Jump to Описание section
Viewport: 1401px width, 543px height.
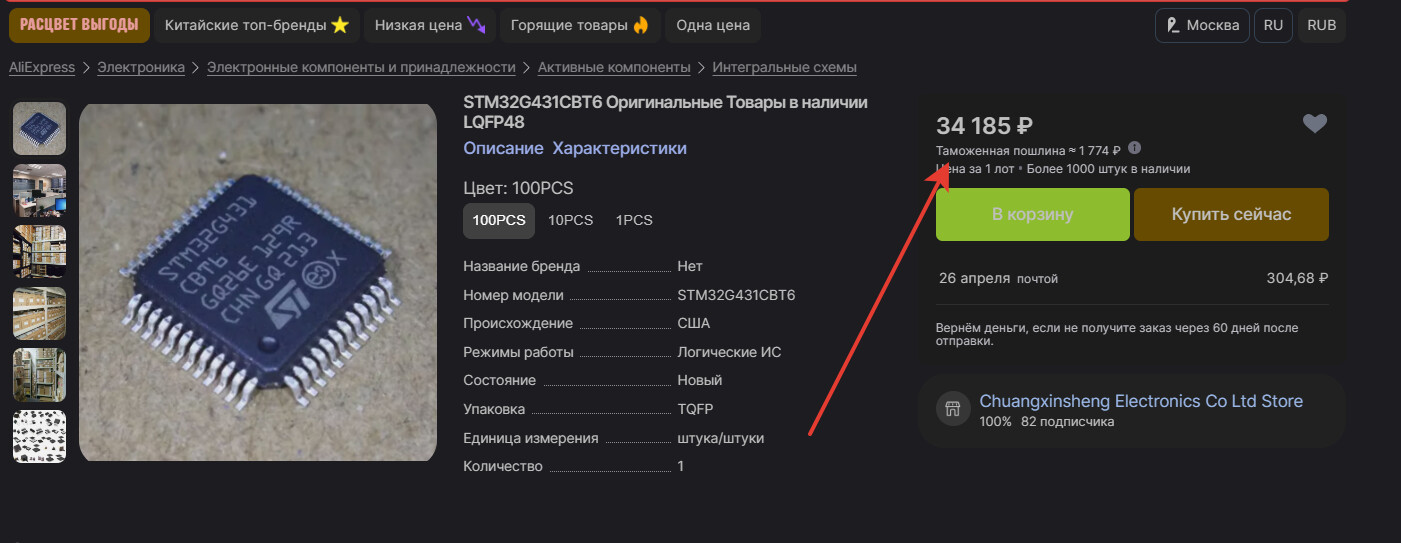503,148
